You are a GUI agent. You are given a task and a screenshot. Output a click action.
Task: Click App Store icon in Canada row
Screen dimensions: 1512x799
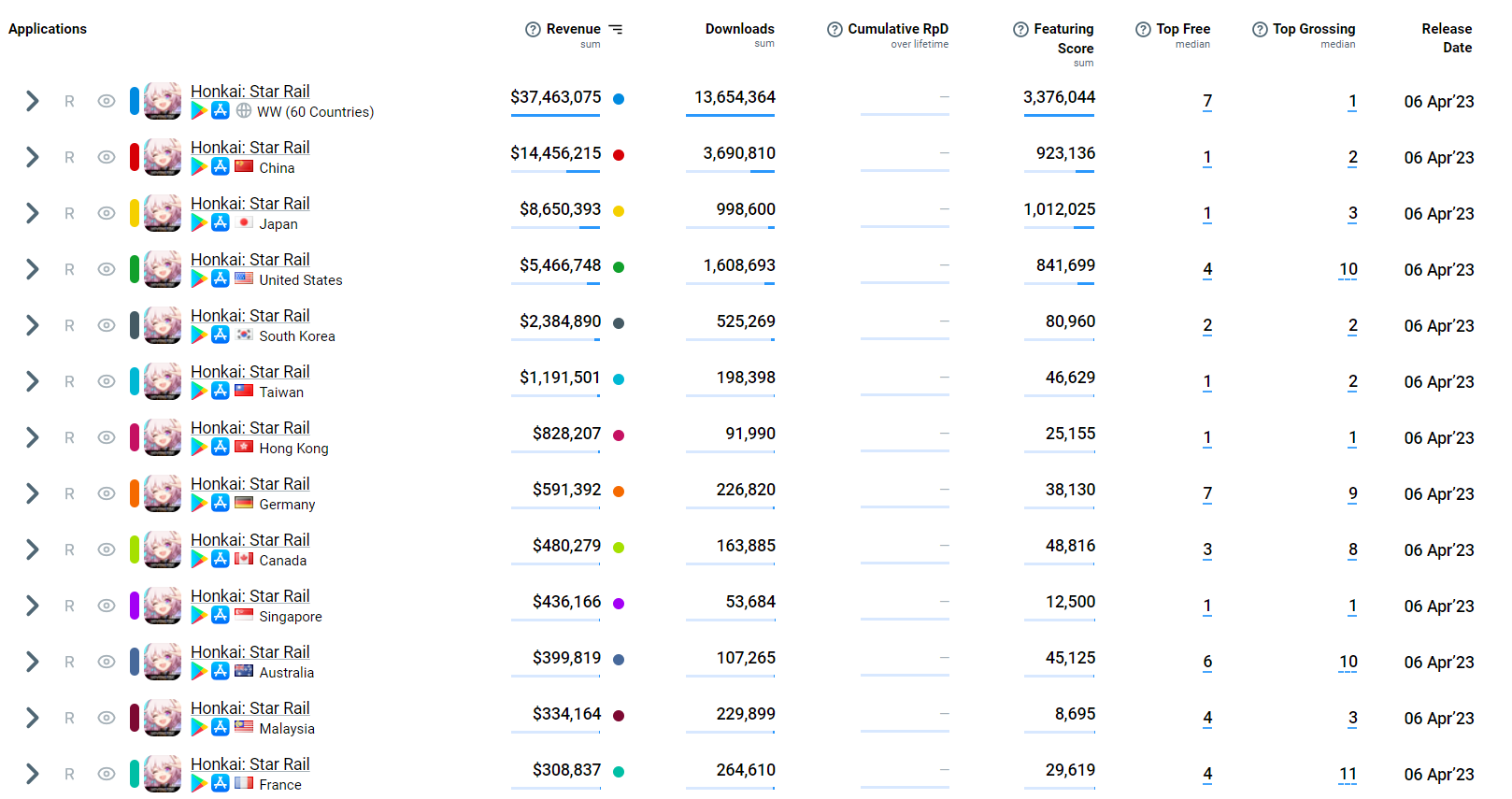click(221, 559)
